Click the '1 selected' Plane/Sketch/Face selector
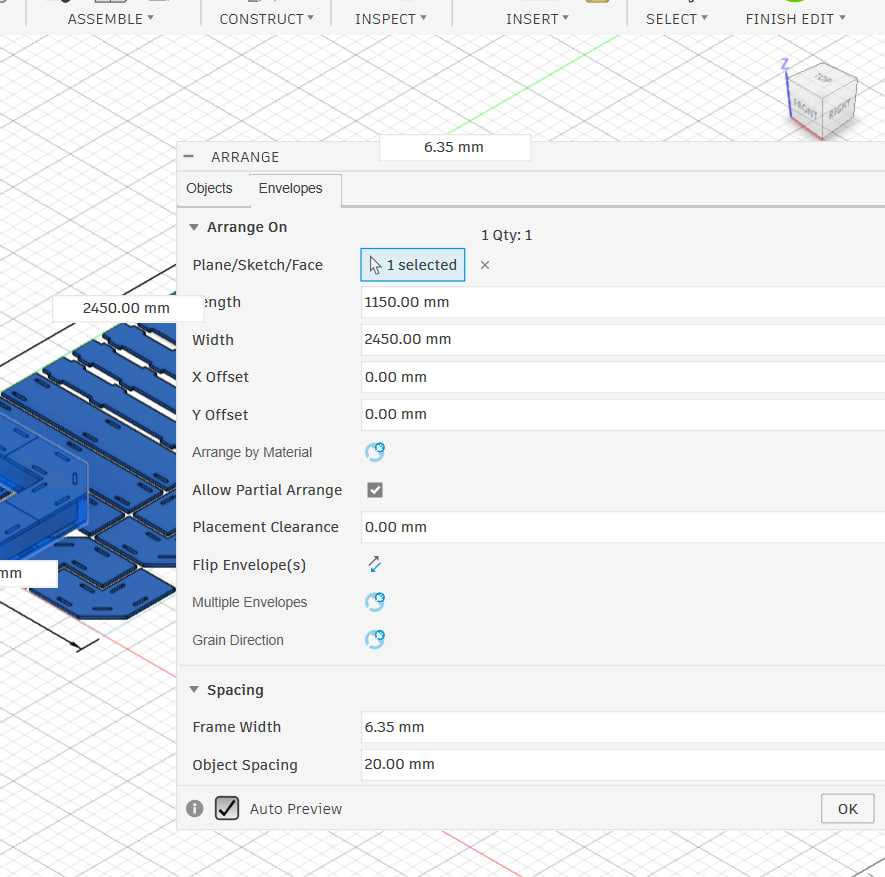 click(413, 265)
